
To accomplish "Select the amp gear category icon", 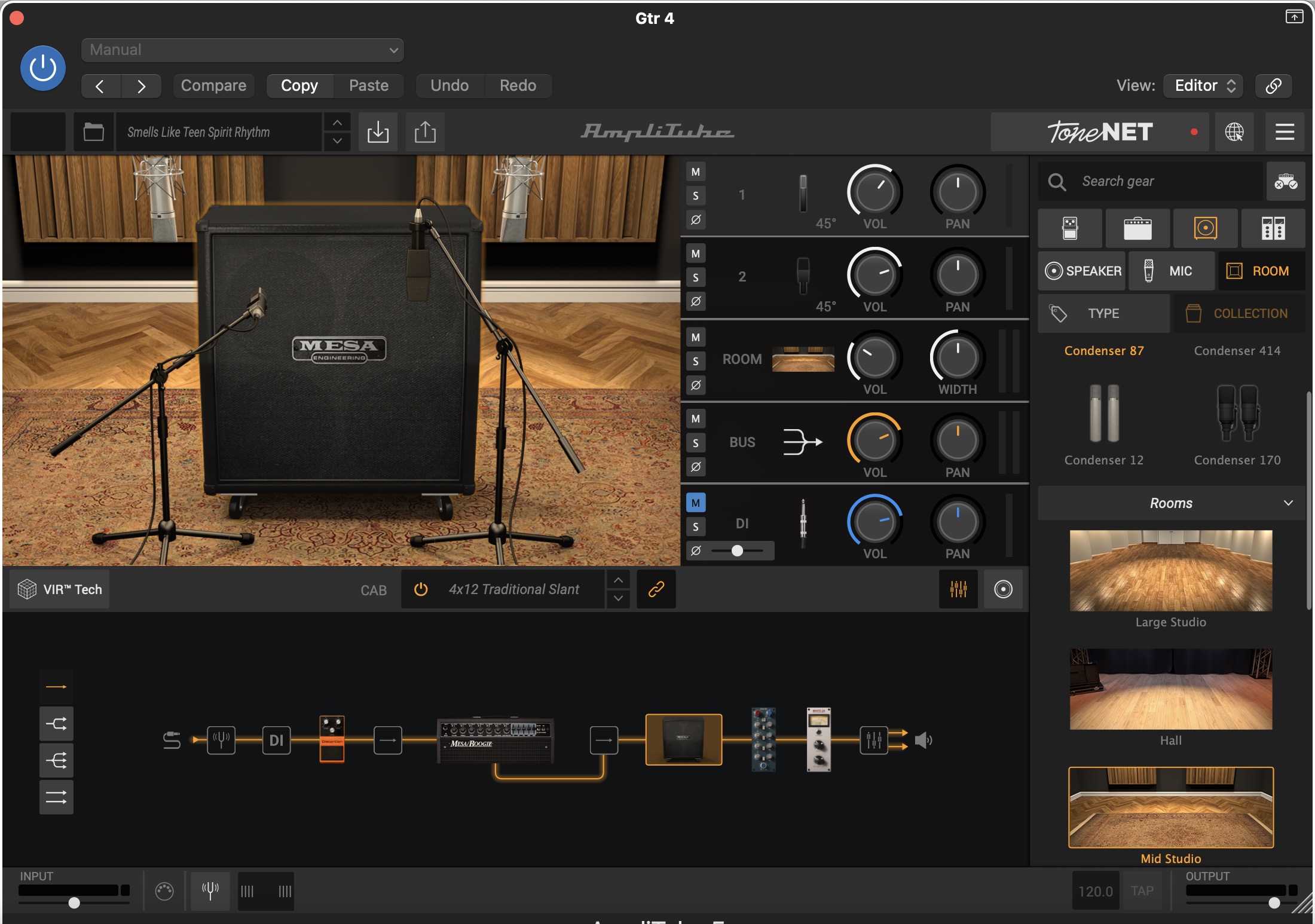I will tap(1137, 228).
